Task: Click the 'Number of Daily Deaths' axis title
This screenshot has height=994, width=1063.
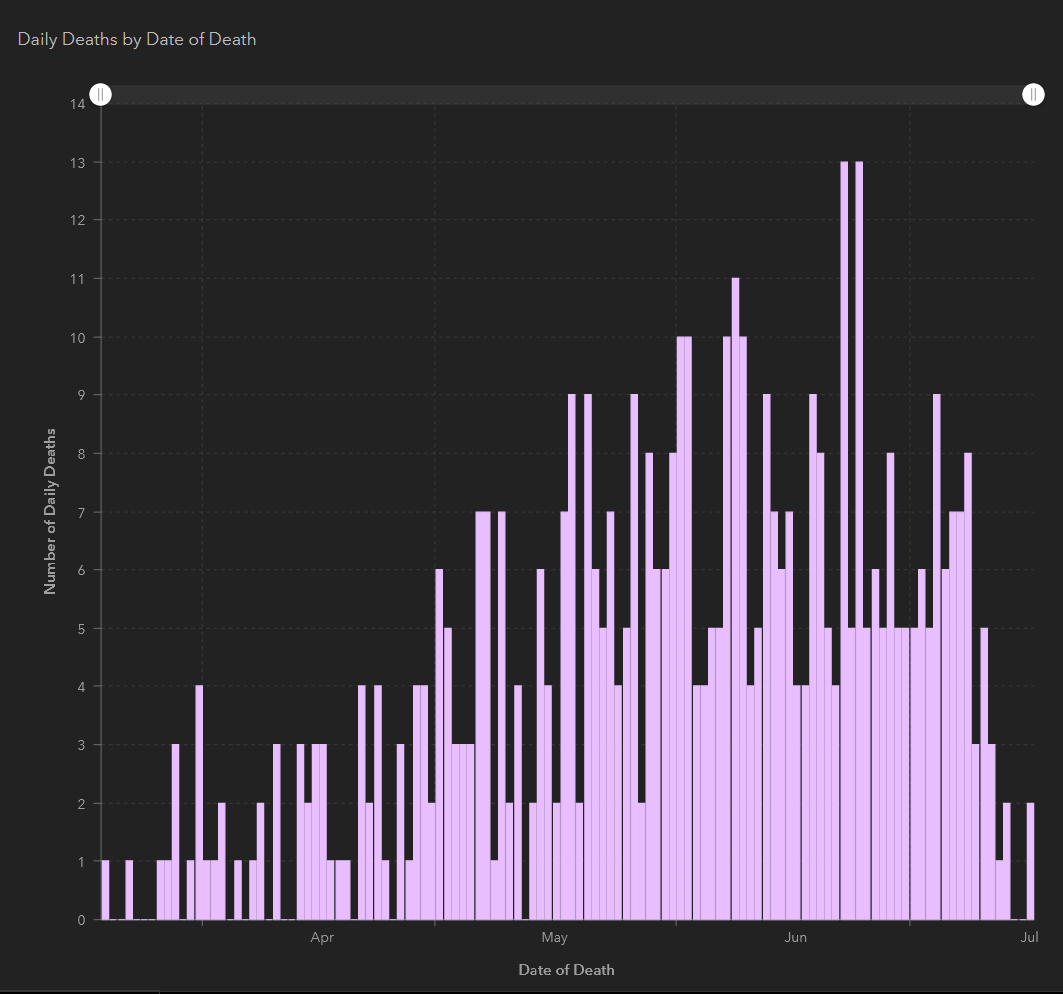Action: point(49,512)
